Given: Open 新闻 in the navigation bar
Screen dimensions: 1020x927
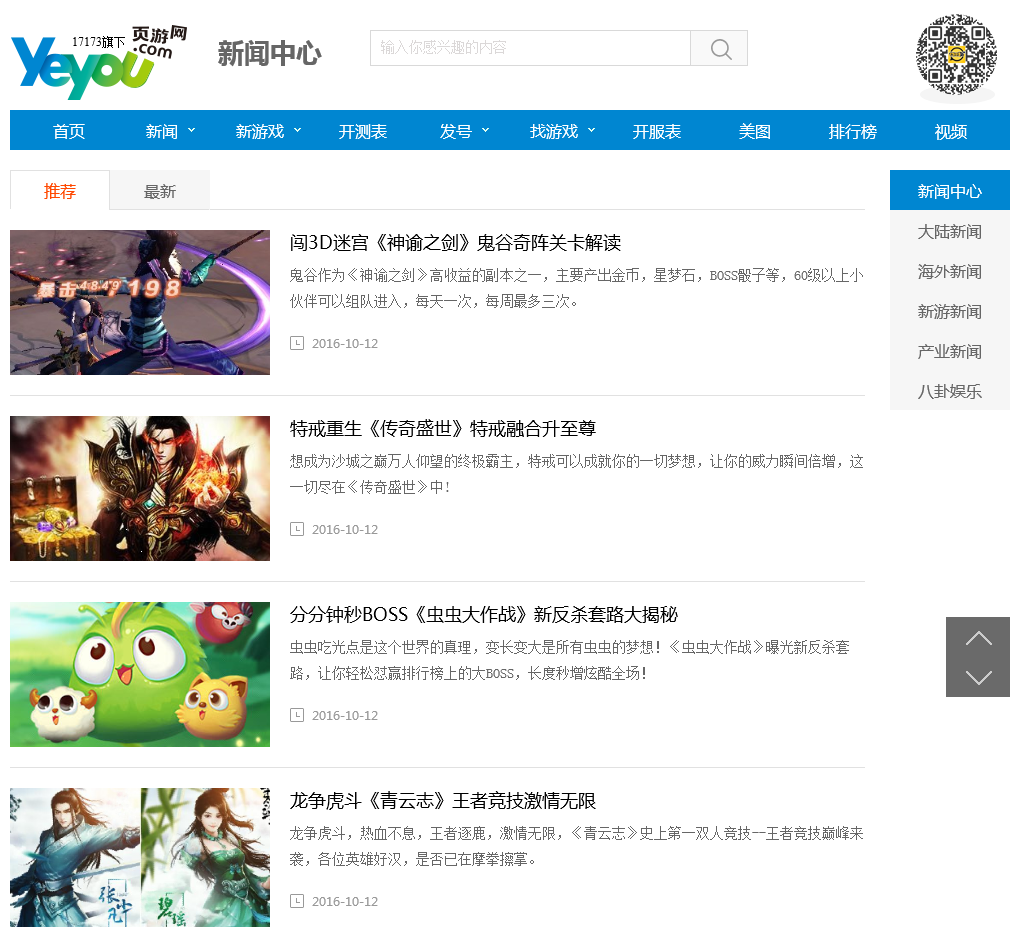Looking at the screenshot, I should click(161, 131).
